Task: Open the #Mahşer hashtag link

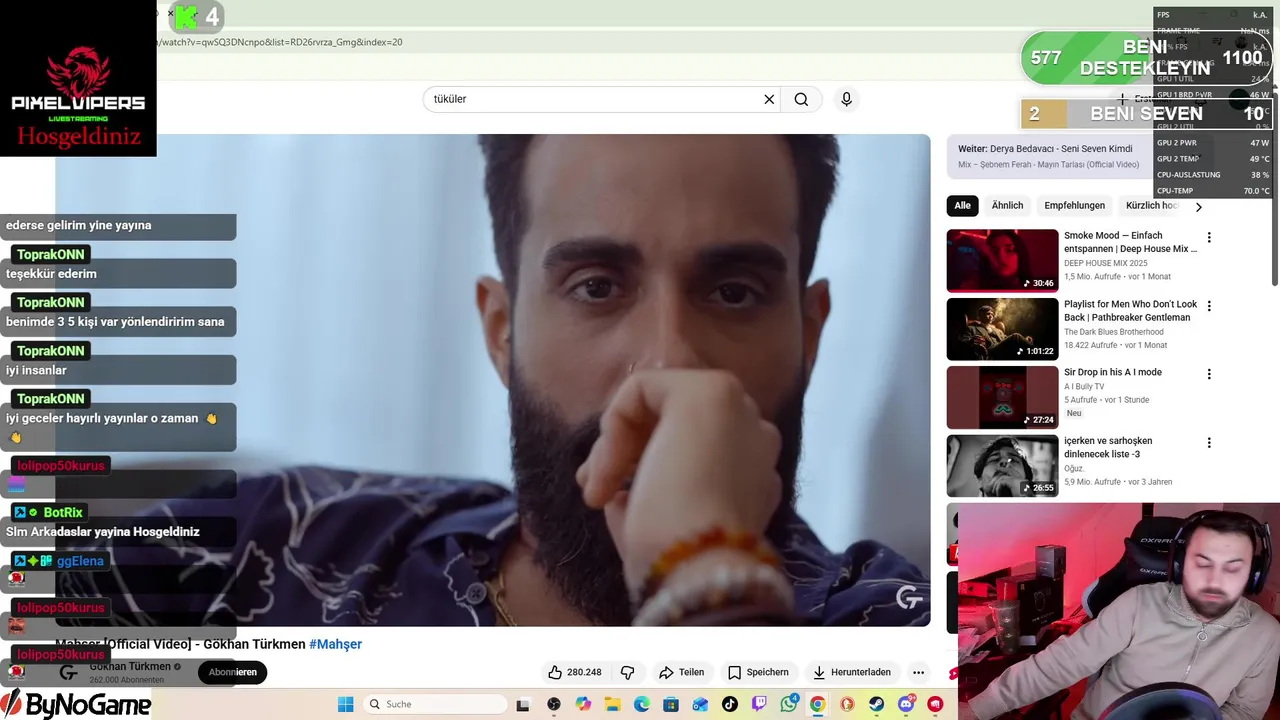Action: (x=335, y=644)
